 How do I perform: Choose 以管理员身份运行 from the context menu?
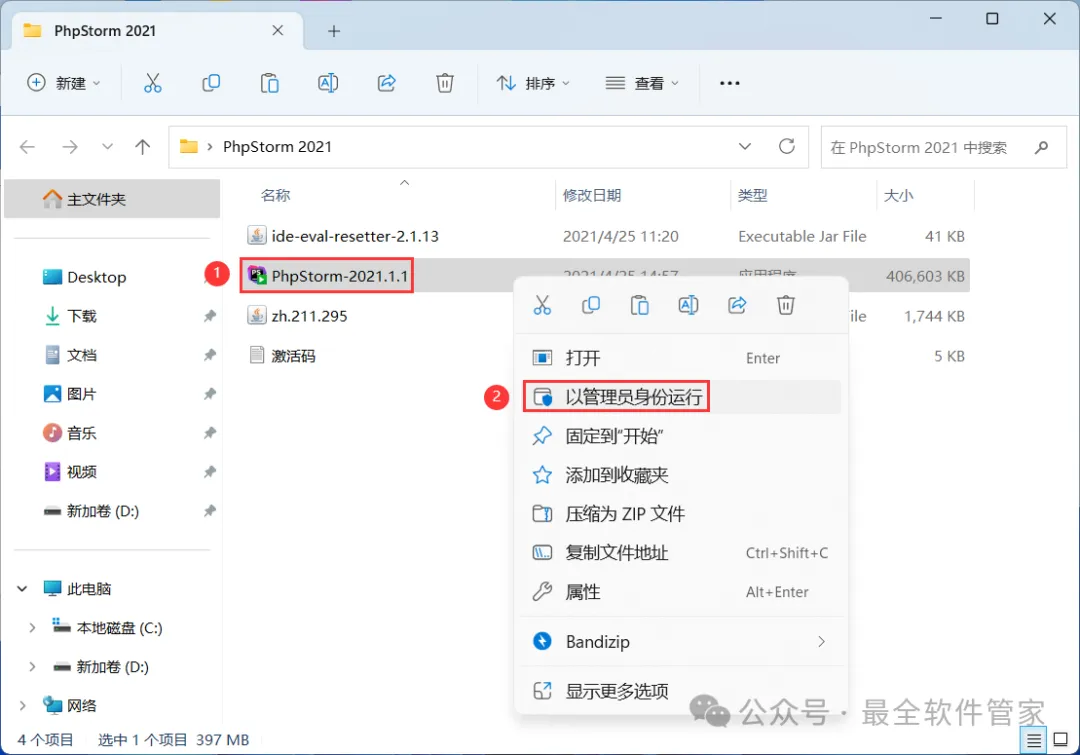pos(681,397)
